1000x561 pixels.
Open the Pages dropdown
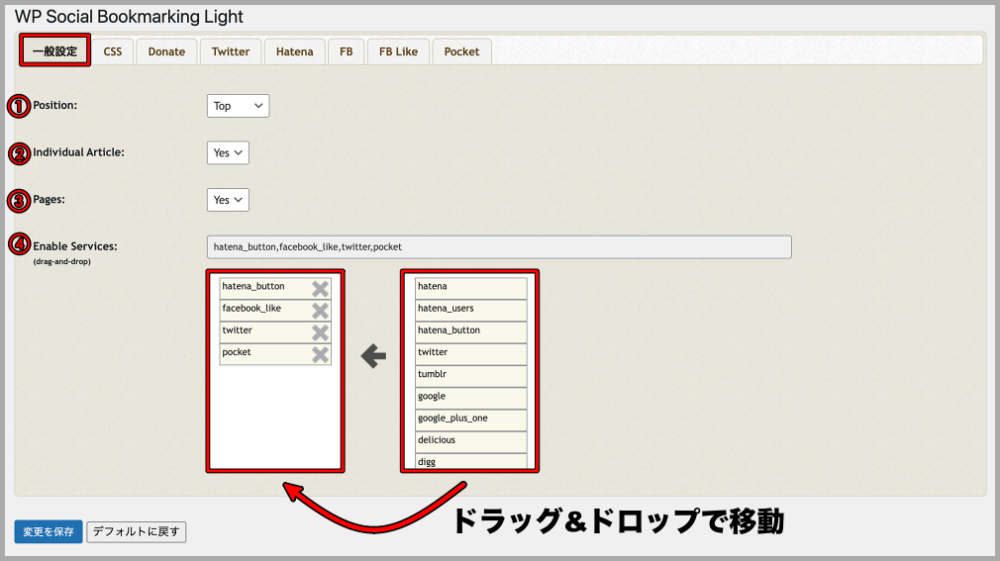coord(228,200)
